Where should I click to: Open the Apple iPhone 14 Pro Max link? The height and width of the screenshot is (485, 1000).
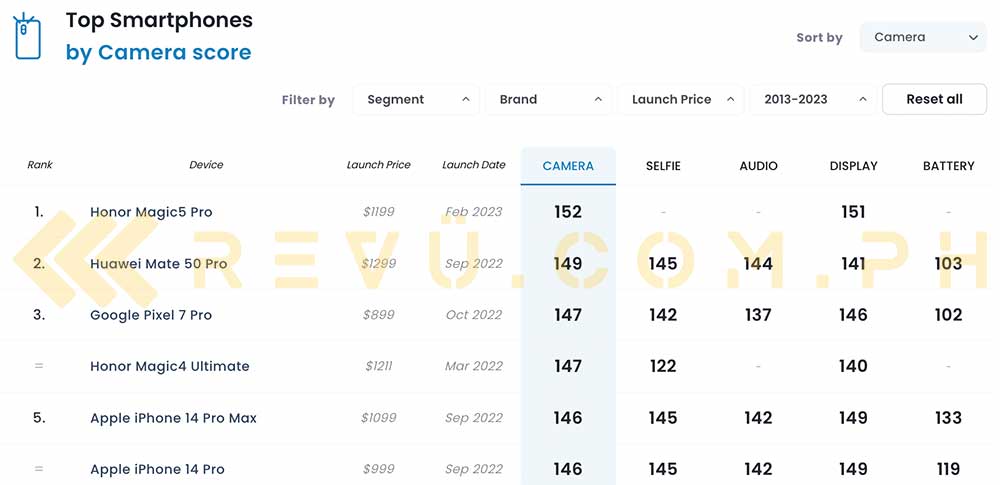point(173,418)
